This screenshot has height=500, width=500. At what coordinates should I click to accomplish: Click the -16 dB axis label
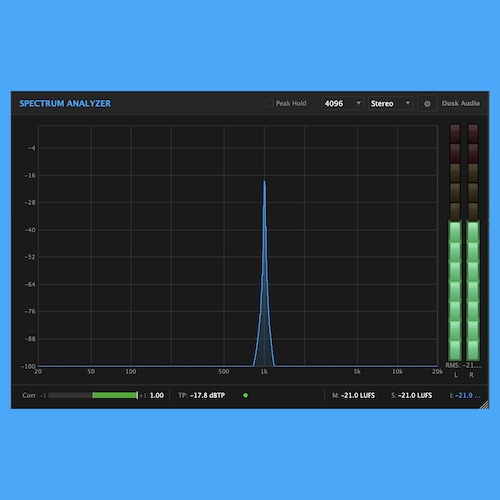pos(30,175)
